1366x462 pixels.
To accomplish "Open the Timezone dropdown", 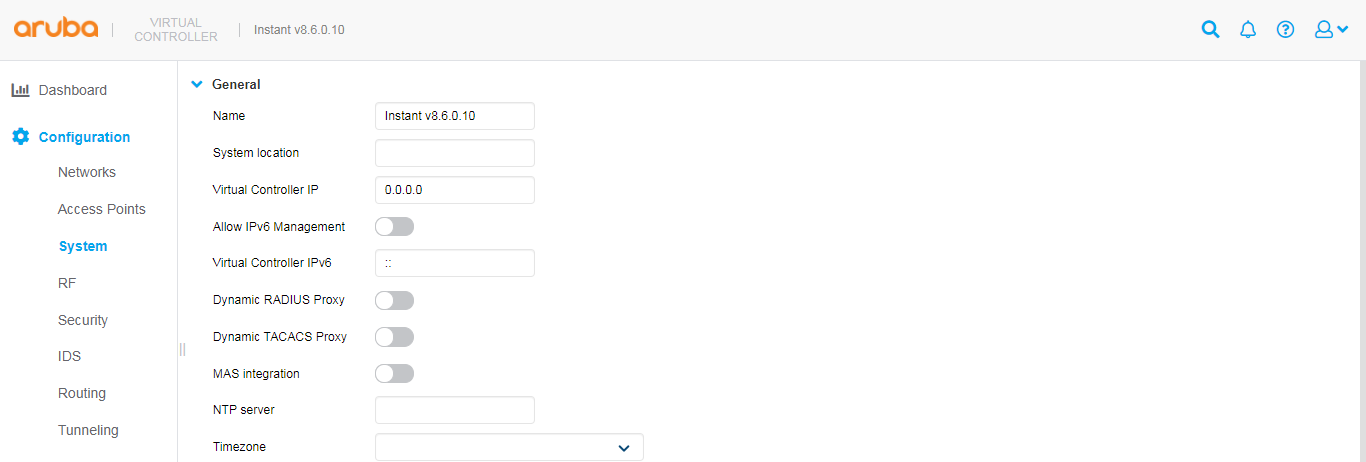I will 509,447.
